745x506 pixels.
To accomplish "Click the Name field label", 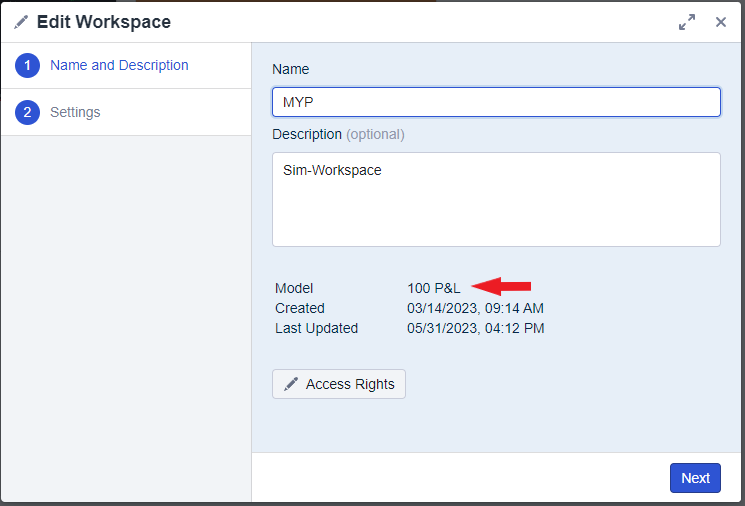I will click(291, 69).
